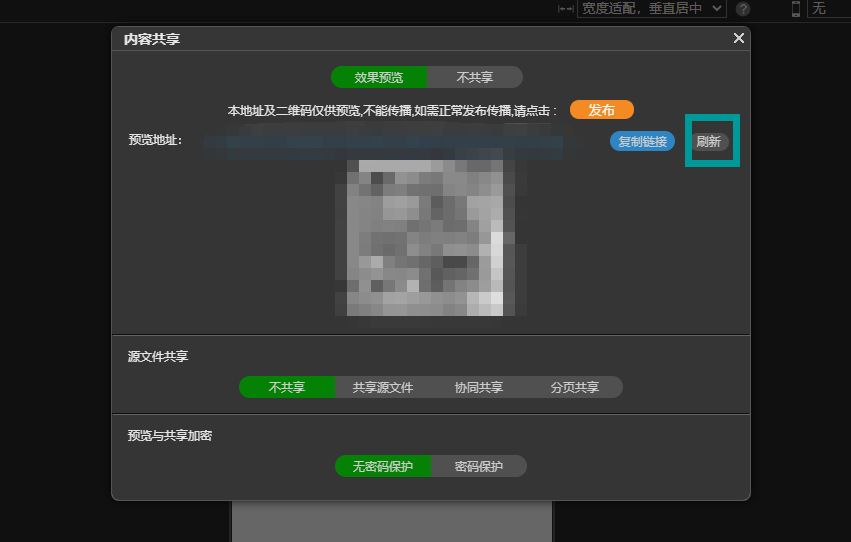The width and height of the screenshot is (851, 542).
Task: Choose 协同共享 option
Action: pyautogui.click(x=479, y=387)
